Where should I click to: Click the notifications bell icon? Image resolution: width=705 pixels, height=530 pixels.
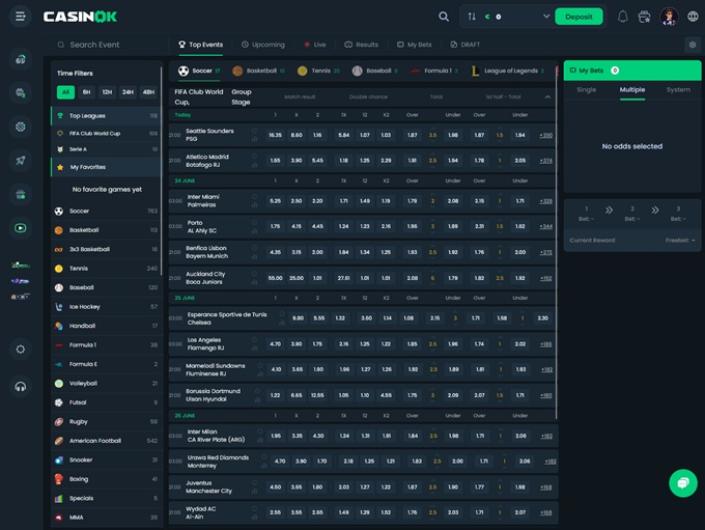pos(623,16)
